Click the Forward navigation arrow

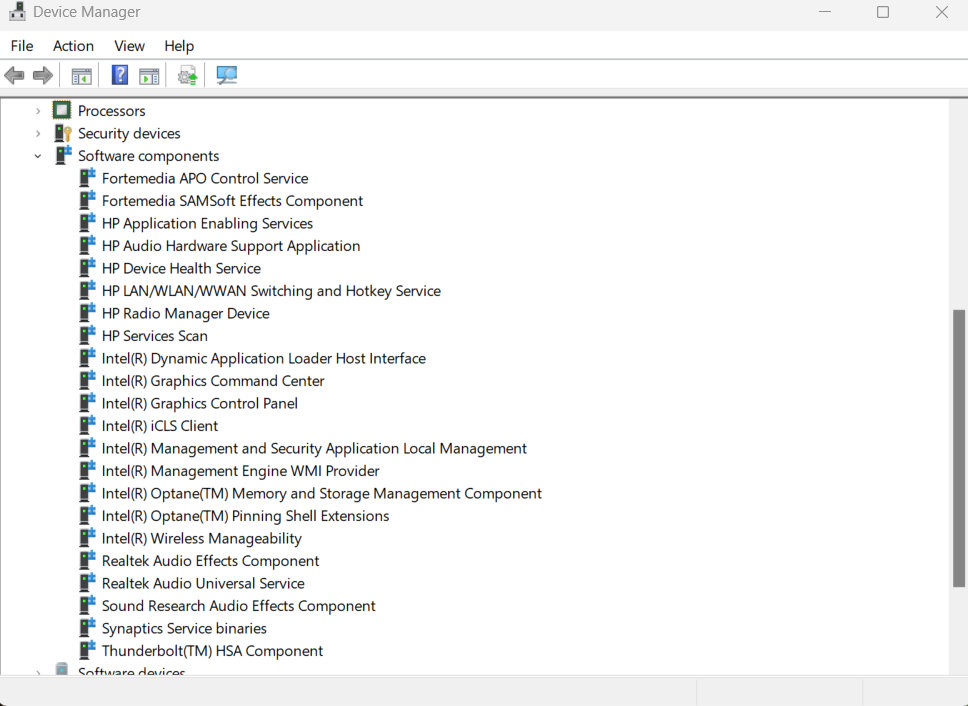[x=41, y=74]
